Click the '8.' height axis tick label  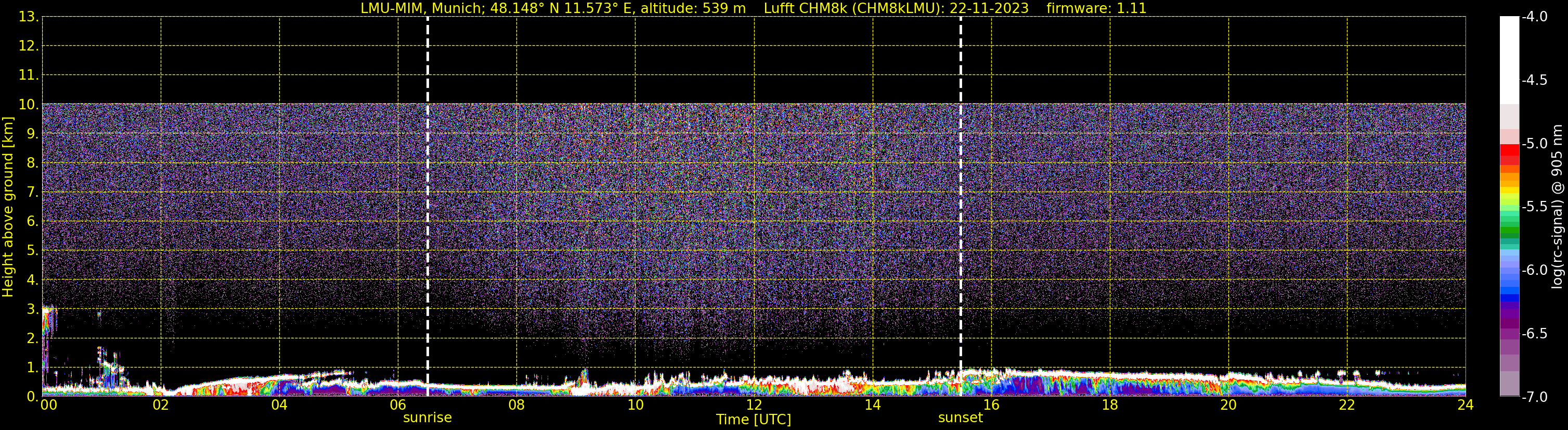pos(32,163)
